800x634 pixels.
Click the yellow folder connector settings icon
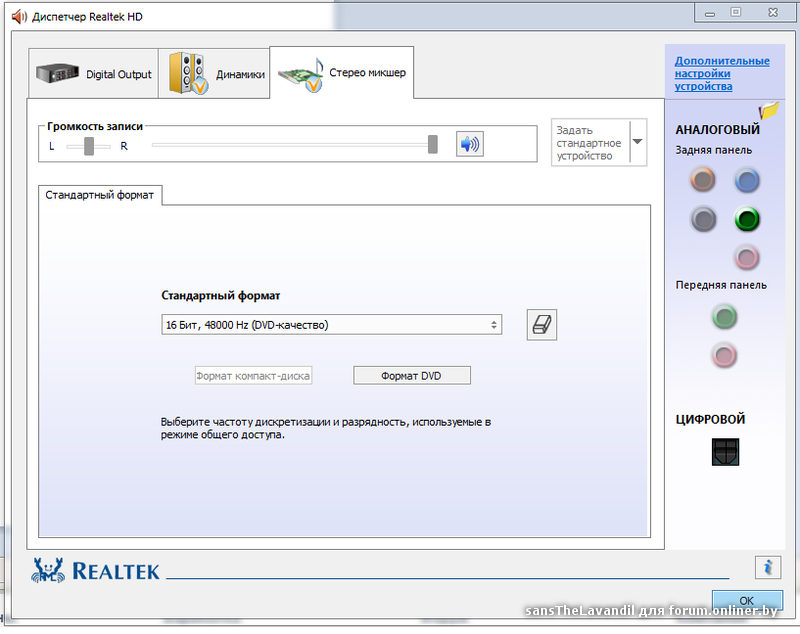click(768, 110)
